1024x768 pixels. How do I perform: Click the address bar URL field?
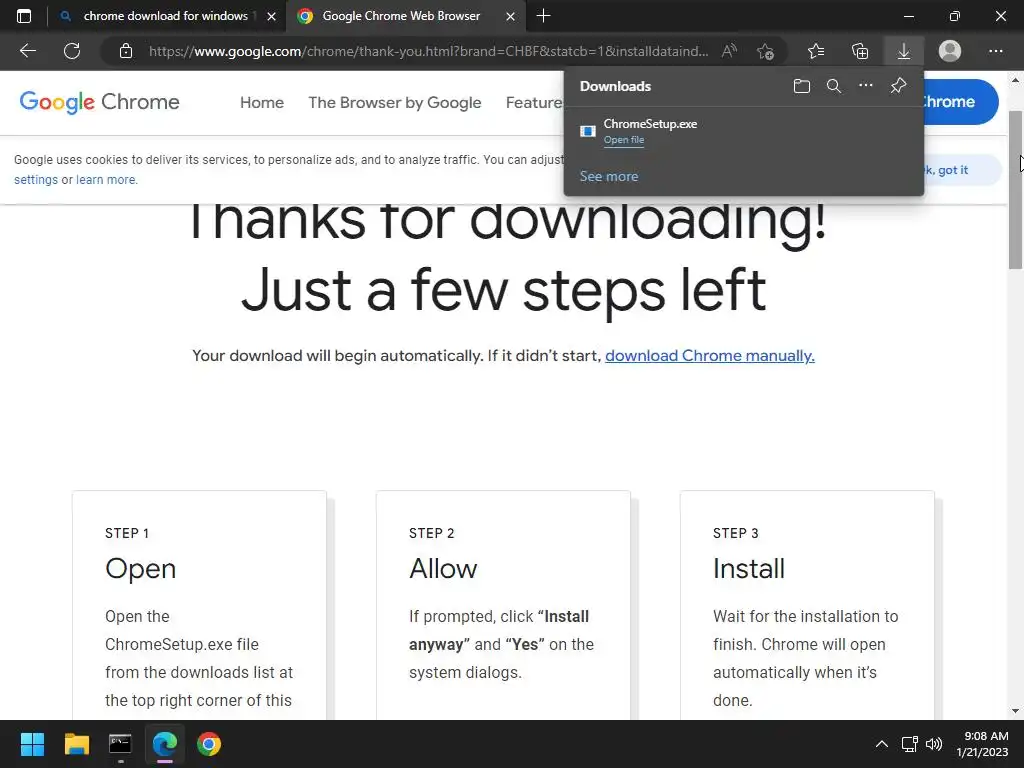pos(428,51)
